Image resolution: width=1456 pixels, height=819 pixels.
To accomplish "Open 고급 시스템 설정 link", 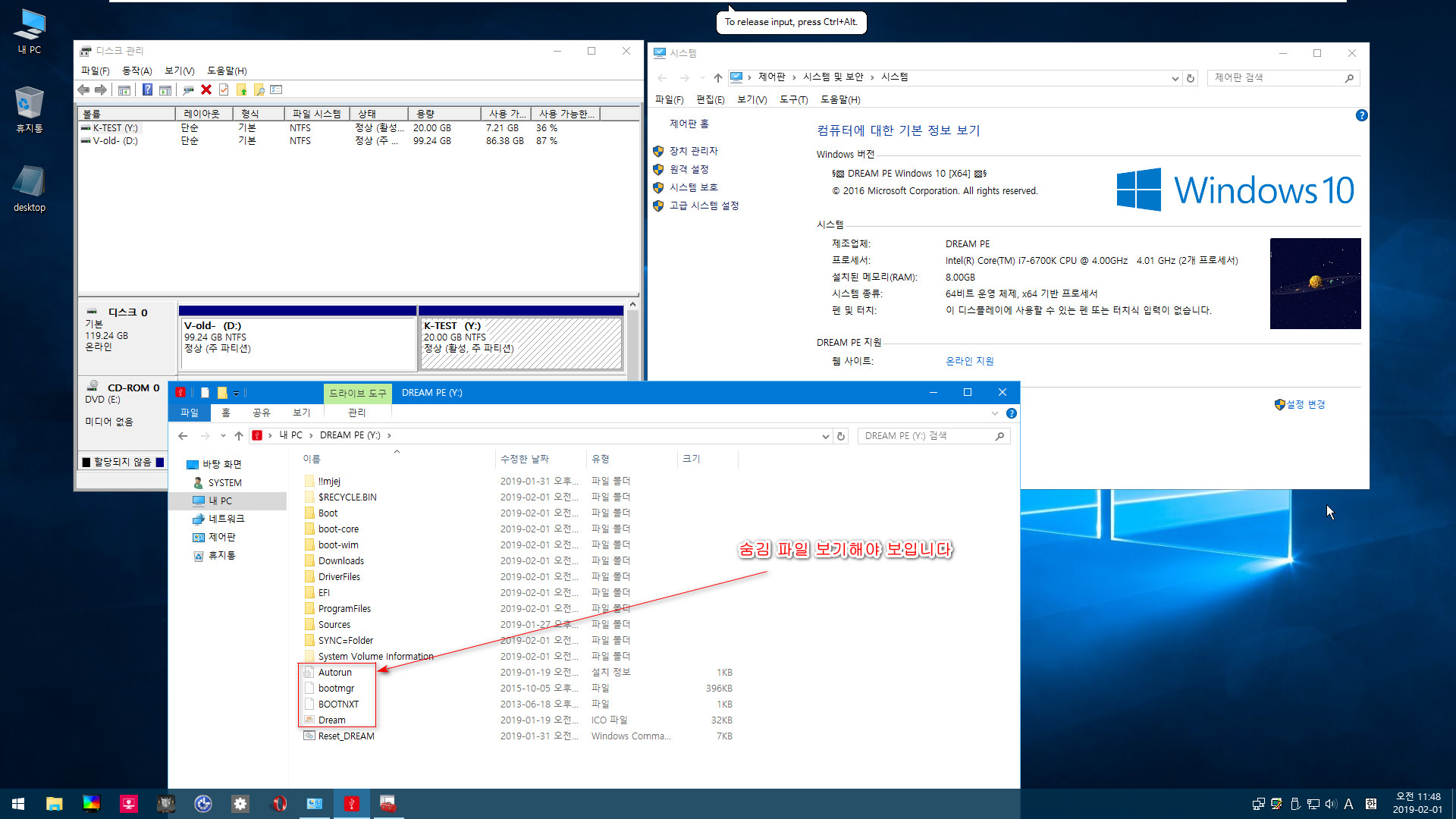I will [x=704, y=206].
